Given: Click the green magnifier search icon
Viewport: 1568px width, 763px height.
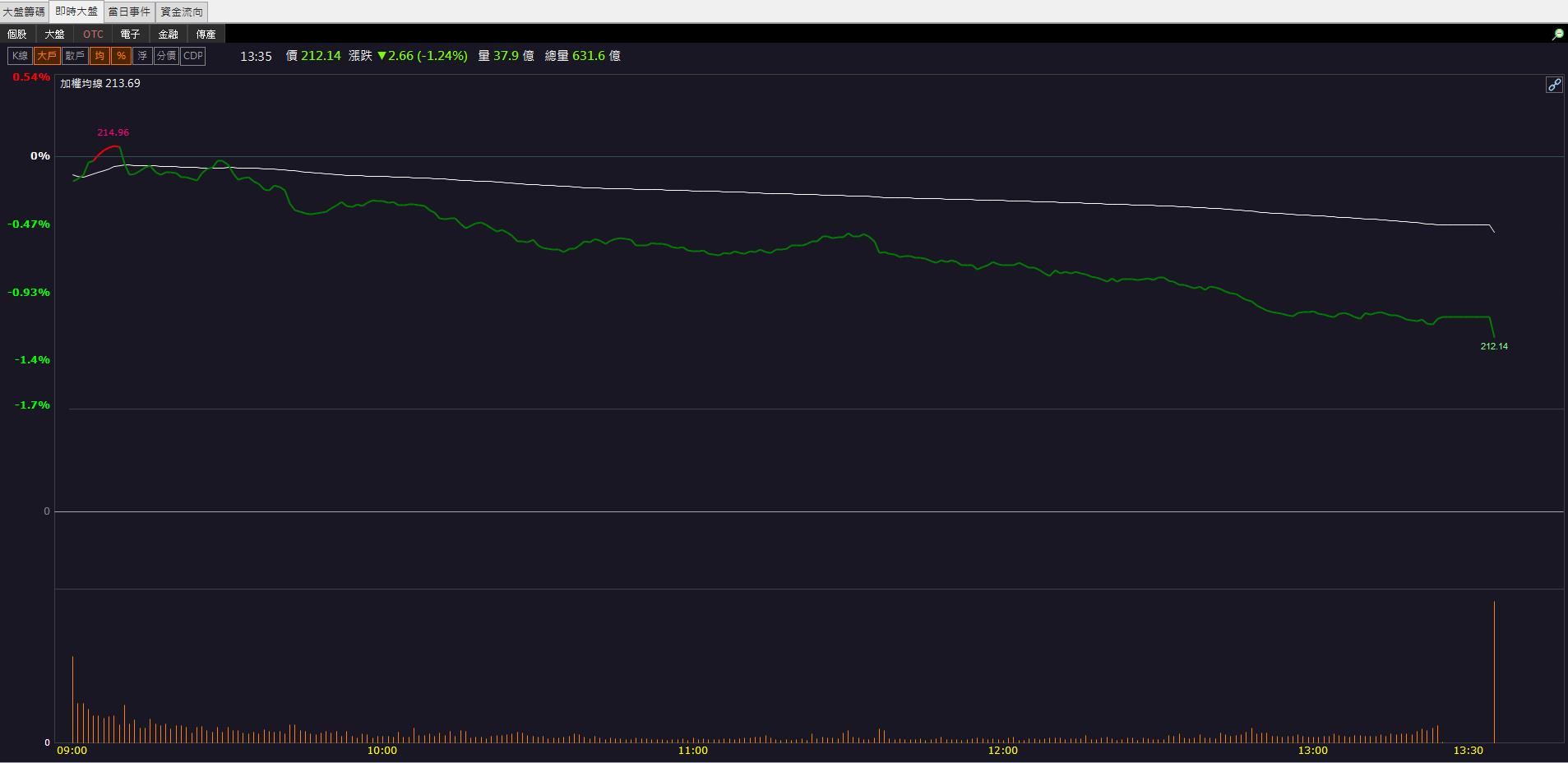Looking at the screenshot, I should pos(1557,35).
